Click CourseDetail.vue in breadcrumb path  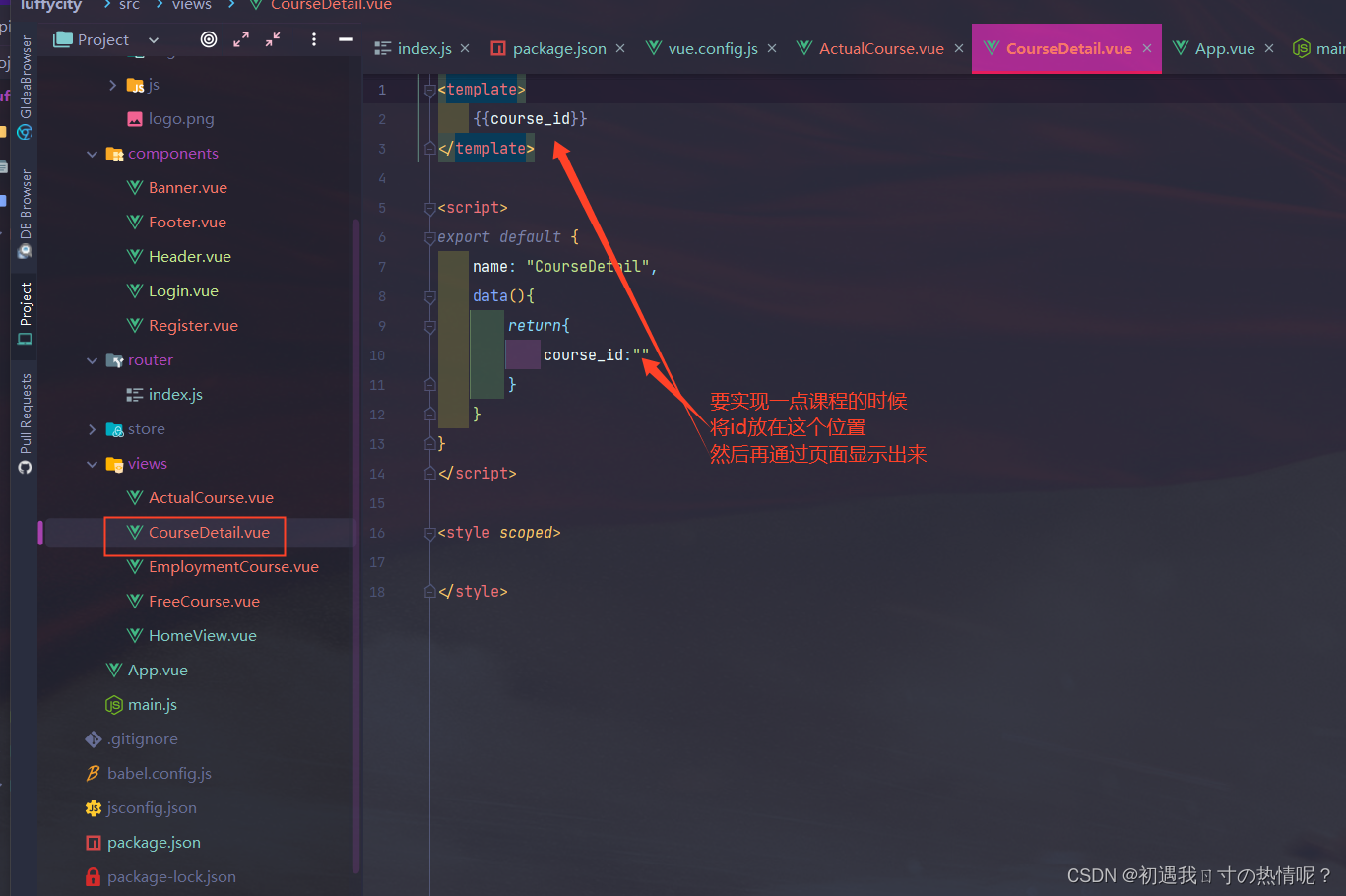(x=331, y=5)
